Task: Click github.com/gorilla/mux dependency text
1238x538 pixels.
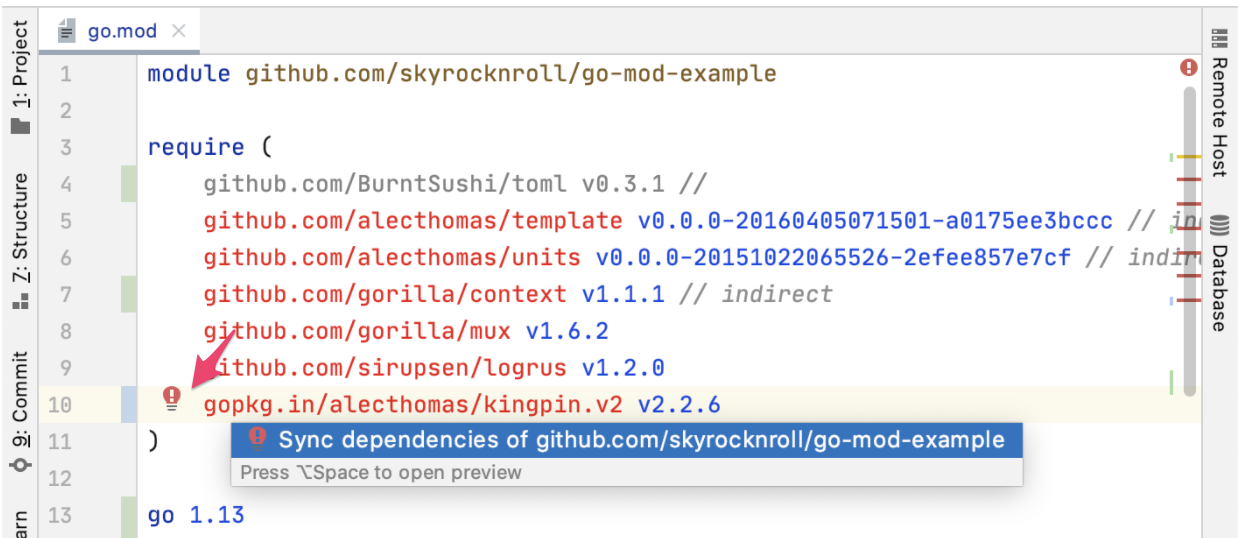Action: pyautogui.click(x=357, y=331)
